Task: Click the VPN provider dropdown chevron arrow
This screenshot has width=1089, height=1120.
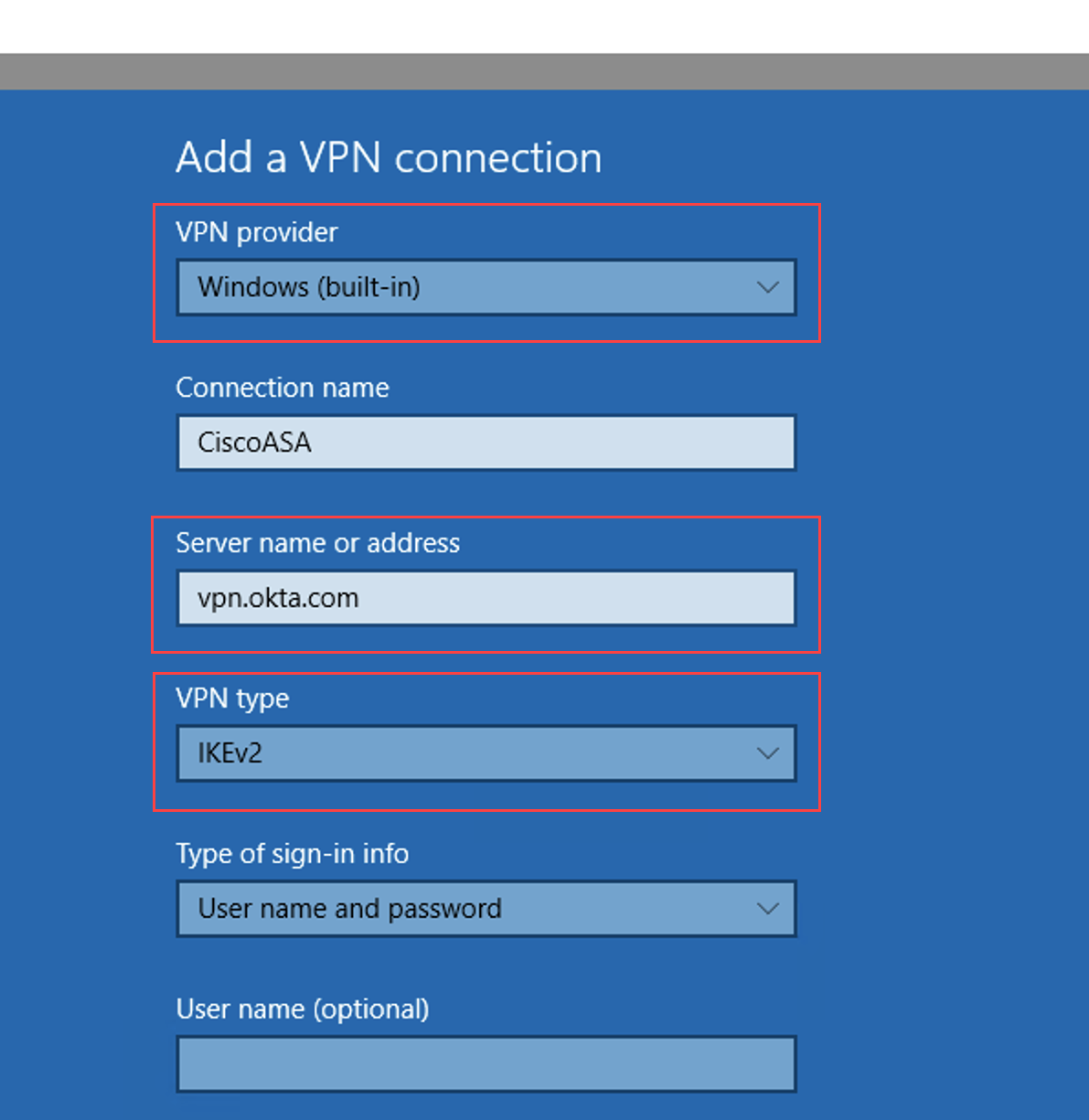Action: point(768,287)
